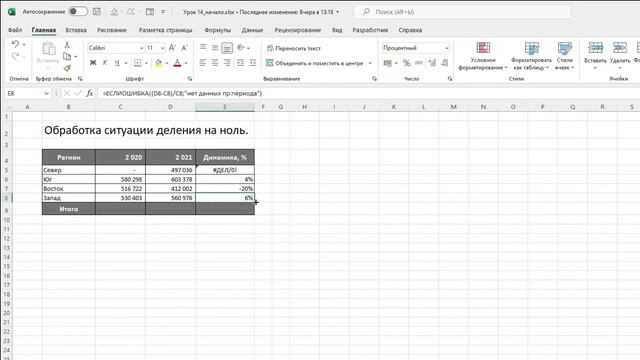This screenshot has width=640, height=360.
Task: Click the comma style (000) icon
Action: tap(419, 63)
